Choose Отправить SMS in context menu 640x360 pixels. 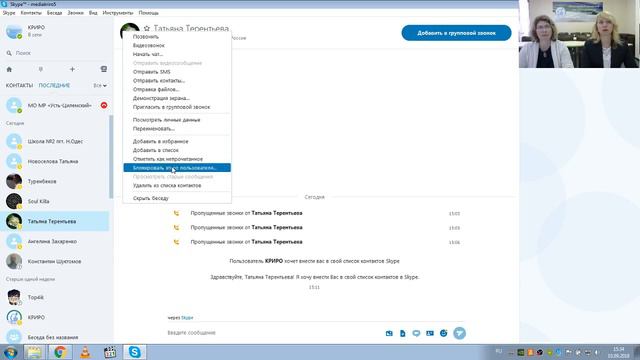click(x=177, y=72)
